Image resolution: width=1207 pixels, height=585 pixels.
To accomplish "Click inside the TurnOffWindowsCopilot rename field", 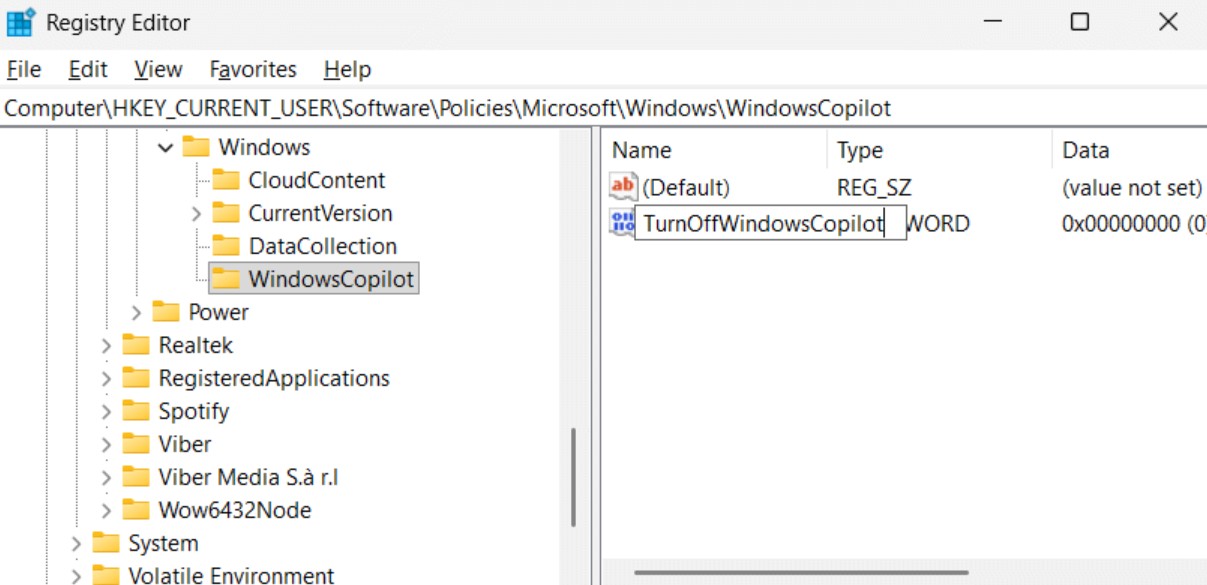I will [x=770, y=223].
